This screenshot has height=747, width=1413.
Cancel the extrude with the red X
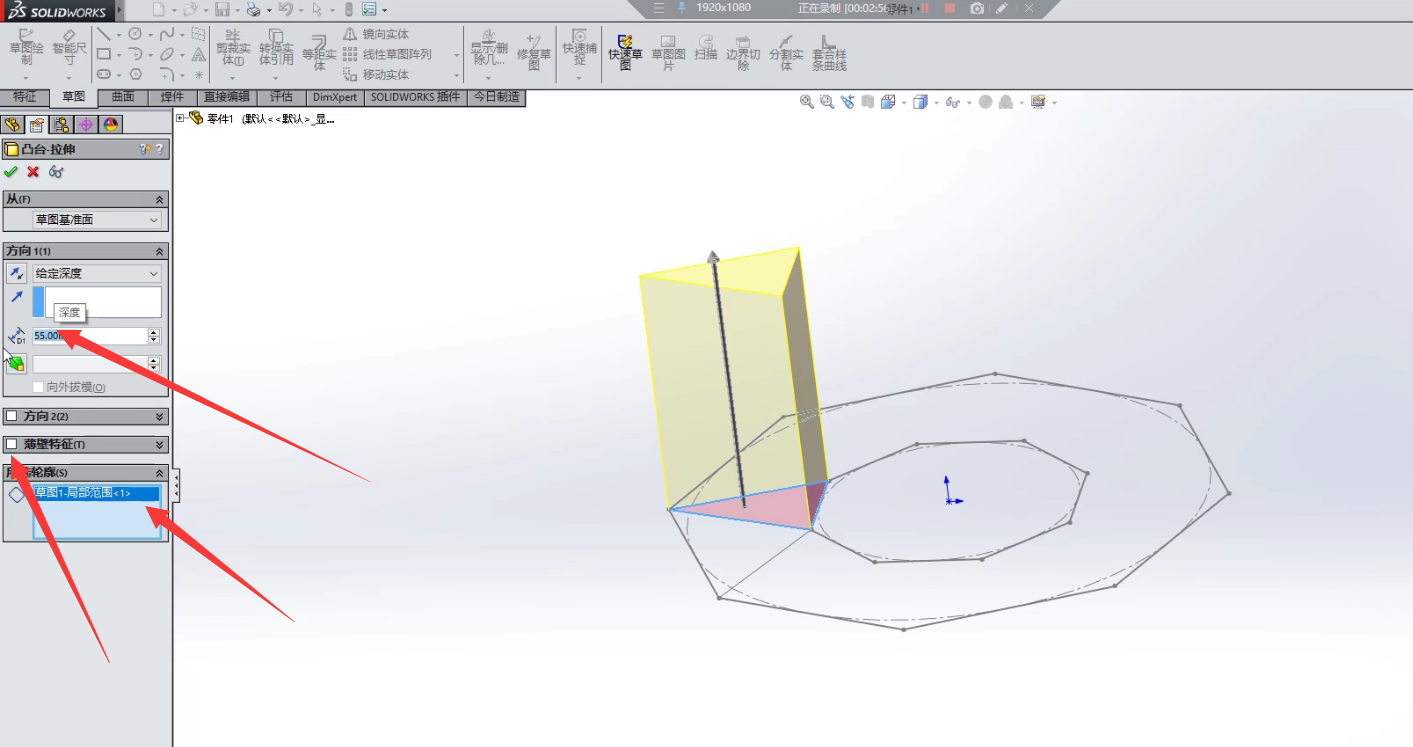click(33, 172)
